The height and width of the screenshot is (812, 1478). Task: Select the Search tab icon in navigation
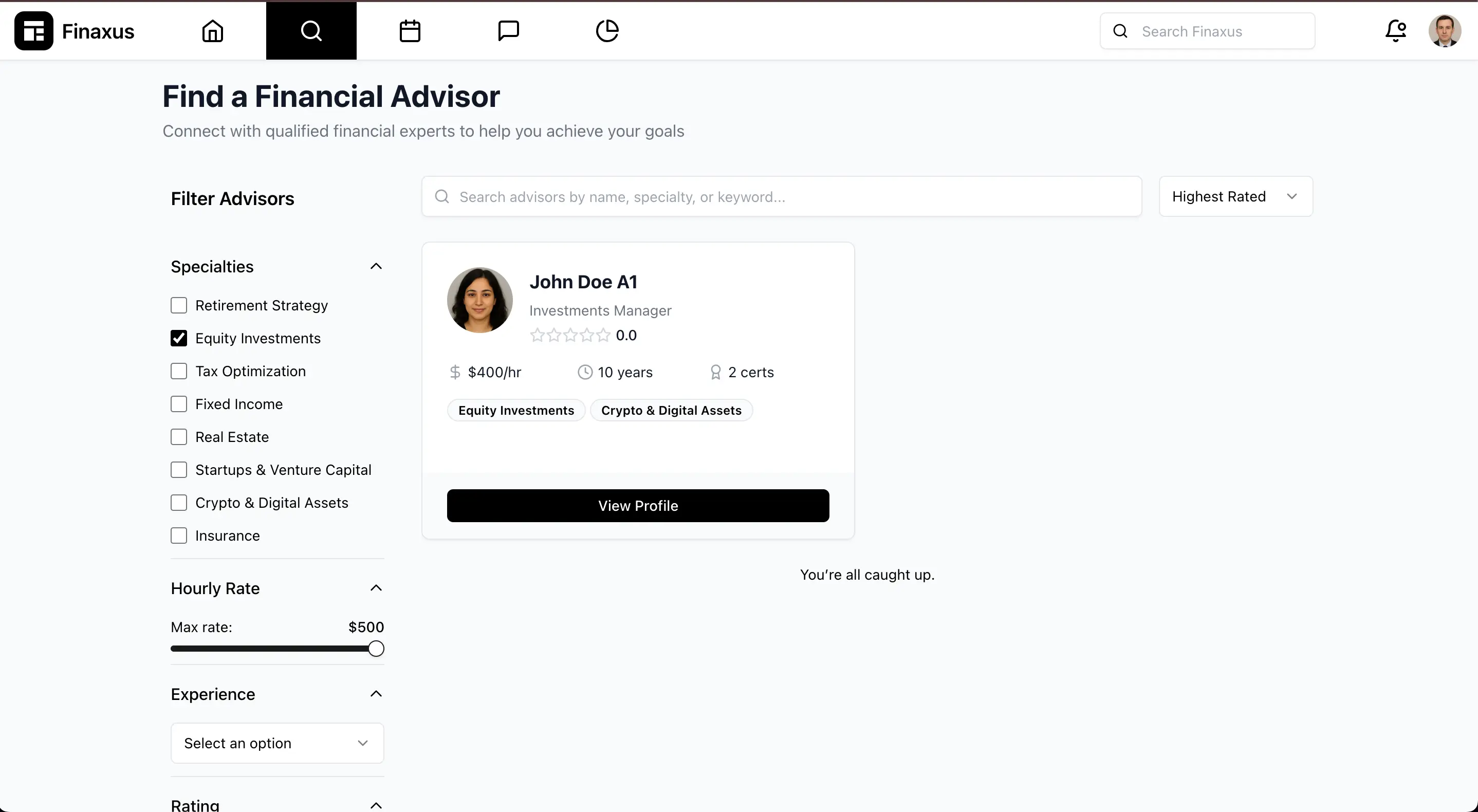[311, 31]
